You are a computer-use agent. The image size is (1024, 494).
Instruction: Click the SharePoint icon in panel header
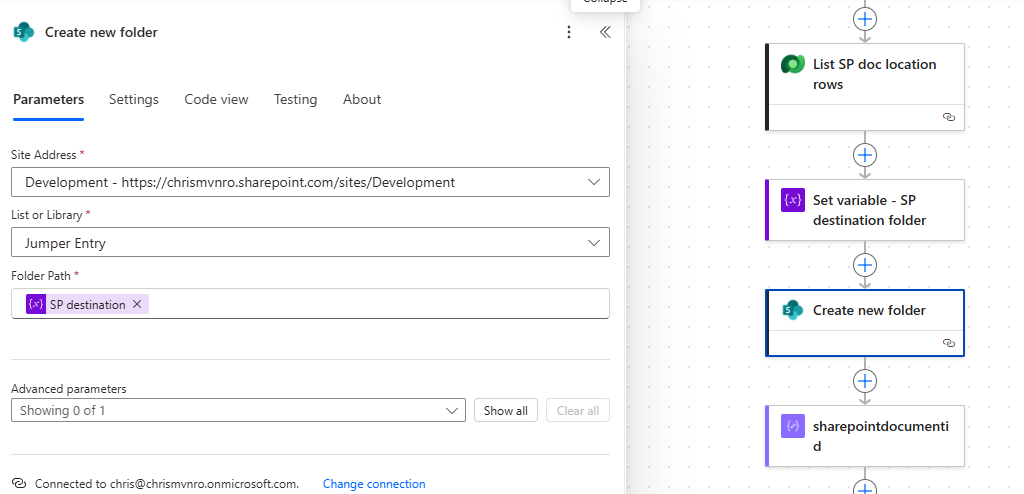click(23, 32)
